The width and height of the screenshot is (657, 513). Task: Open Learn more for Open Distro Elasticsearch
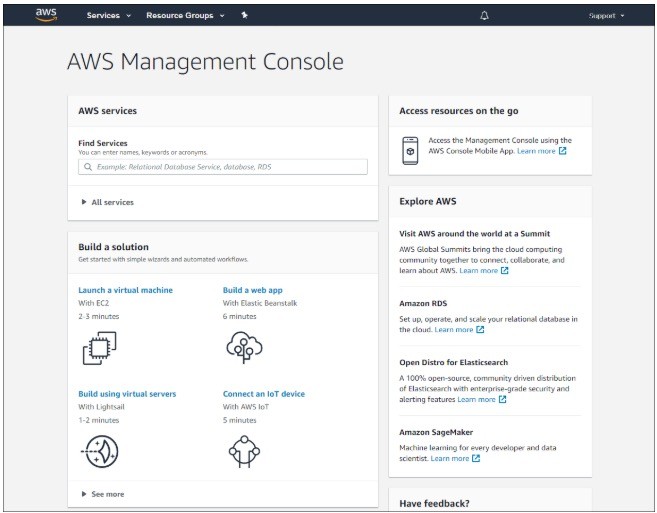(476, 399)
